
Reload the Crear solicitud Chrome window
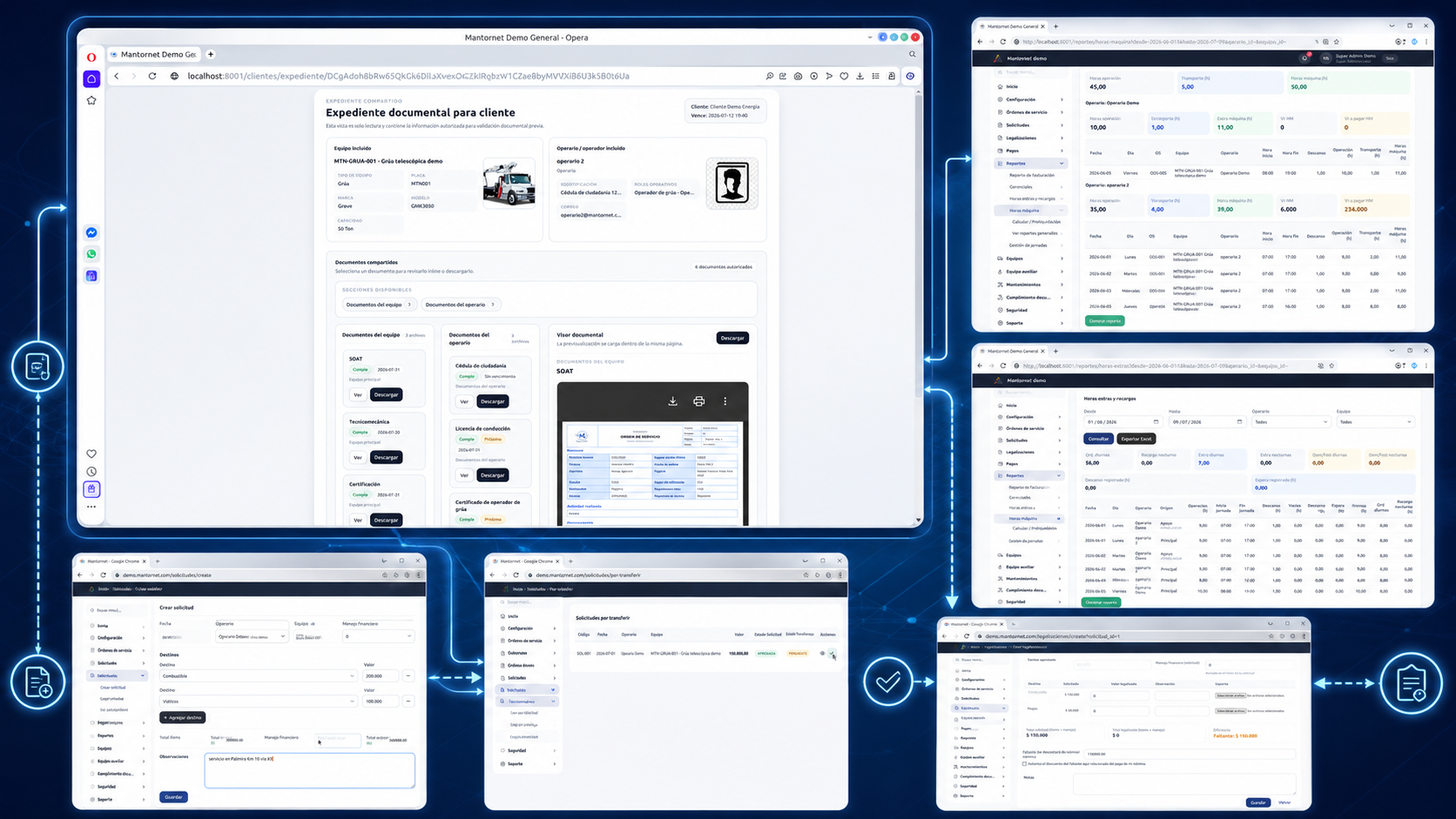coord(103,575)
